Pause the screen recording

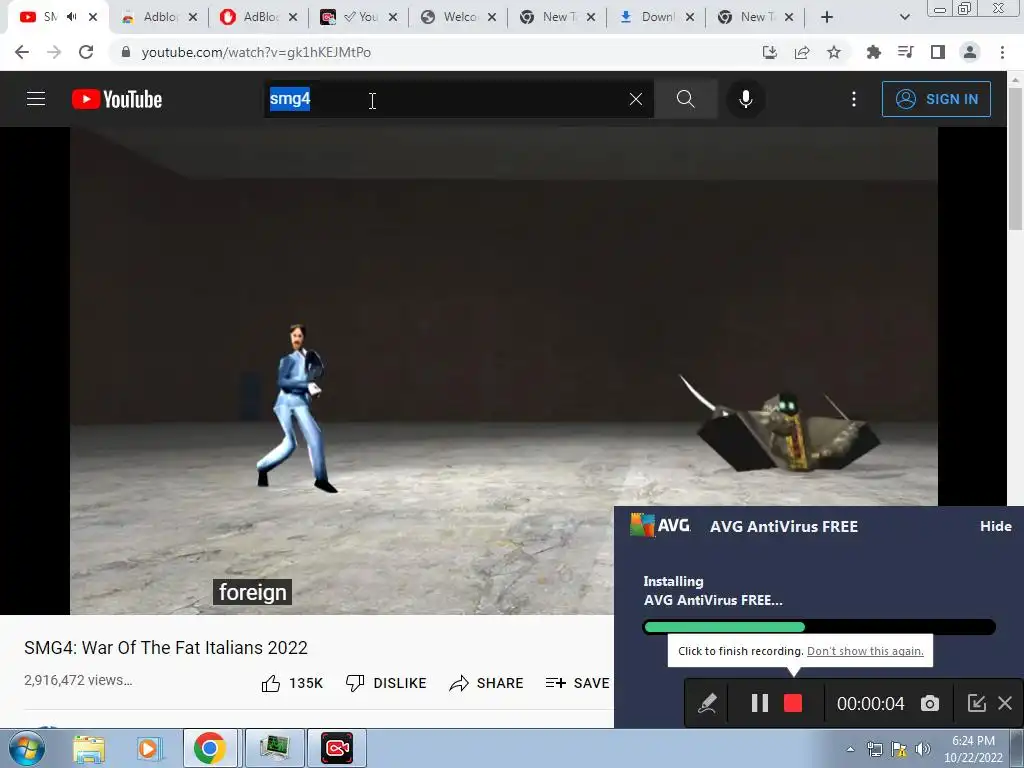(760, 703)
